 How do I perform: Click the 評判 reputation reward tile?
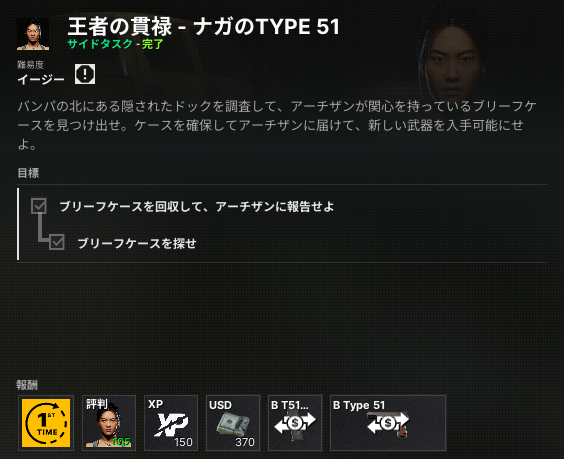click(109, 423)
